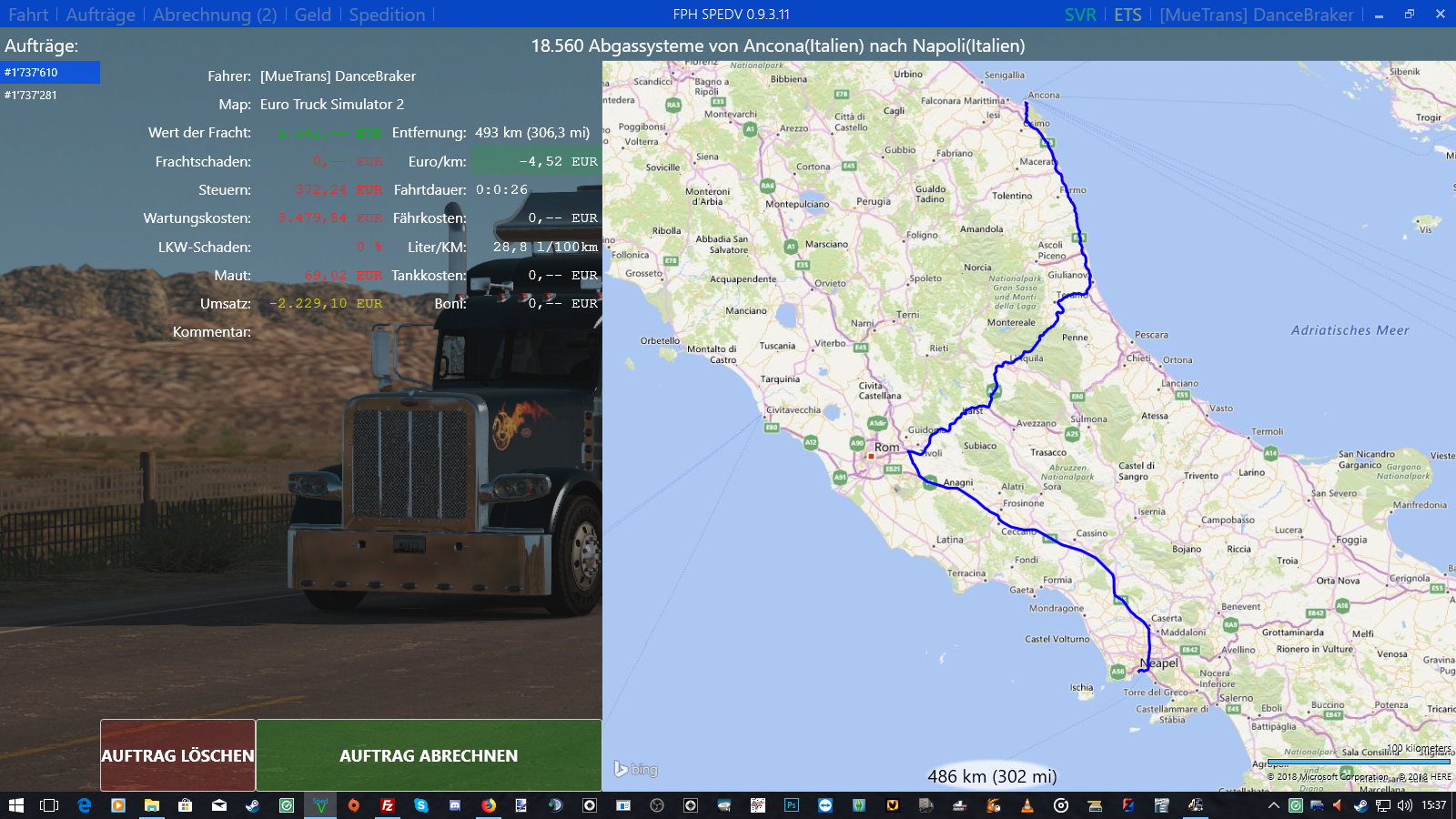The height and width of the screenshot is (819, 1456).
Task: Open File Explorer from taskbar
Action: [x=151, y=805]
